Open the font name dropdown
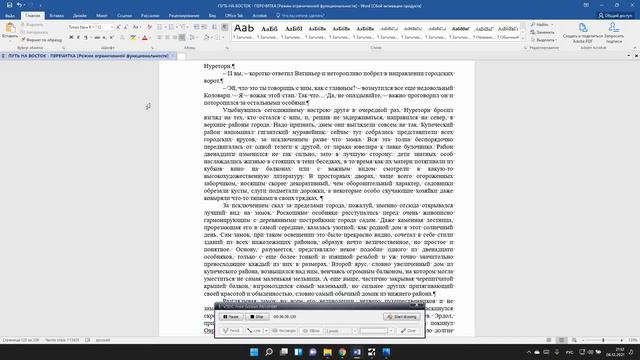 point(93,27)
